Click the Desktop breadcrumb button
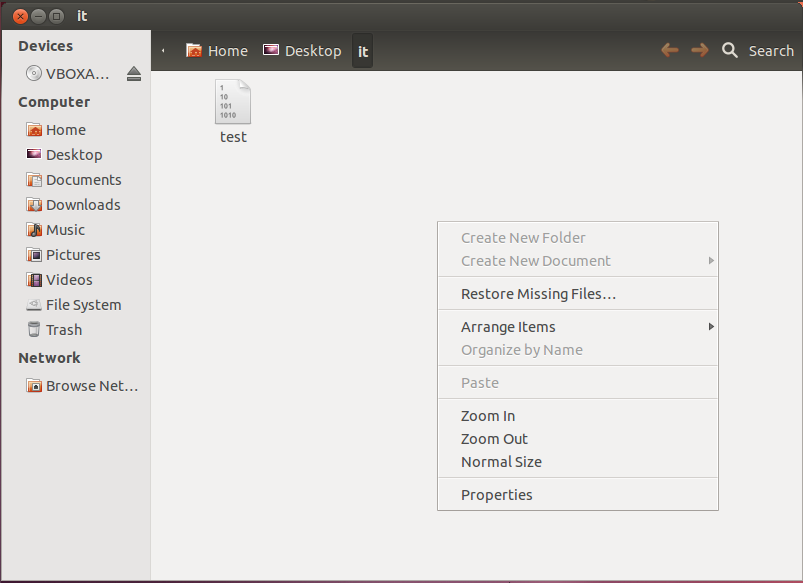The width and height of the screenshot is (803, 583). [x=302, y=51]
